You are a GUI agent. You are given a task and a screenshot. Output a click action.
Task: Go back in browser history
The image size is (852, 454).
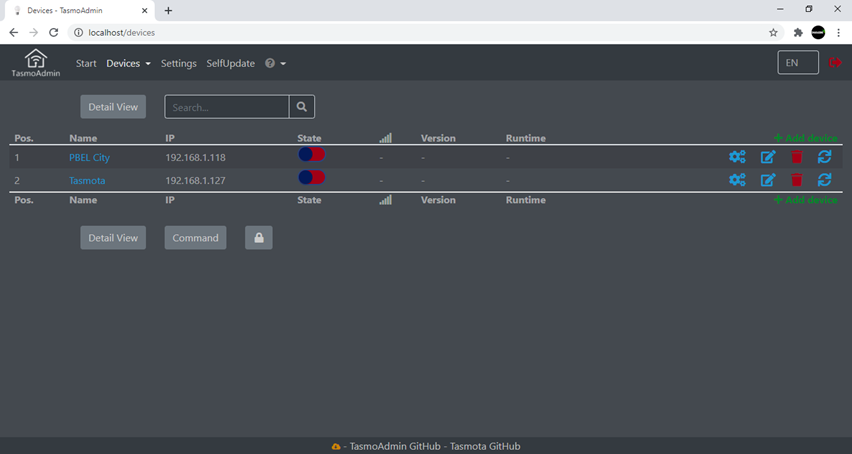pos(14,33)
